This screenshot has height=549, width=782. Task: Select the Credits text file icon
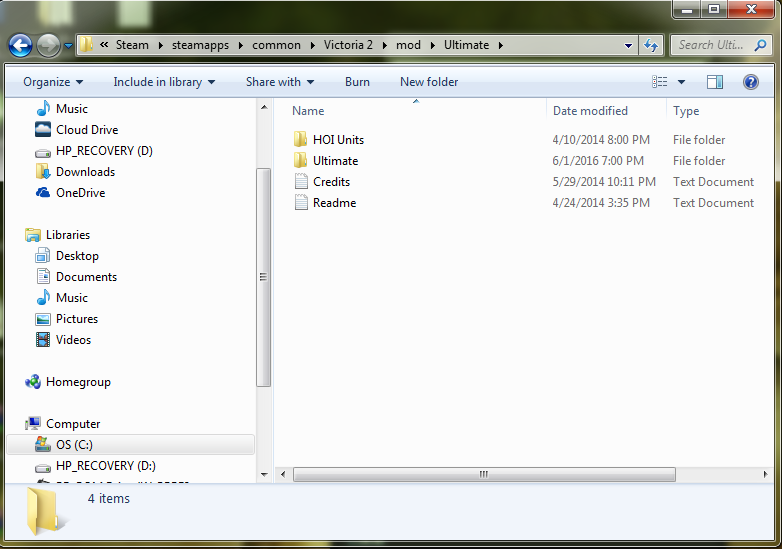click(301, 182)
